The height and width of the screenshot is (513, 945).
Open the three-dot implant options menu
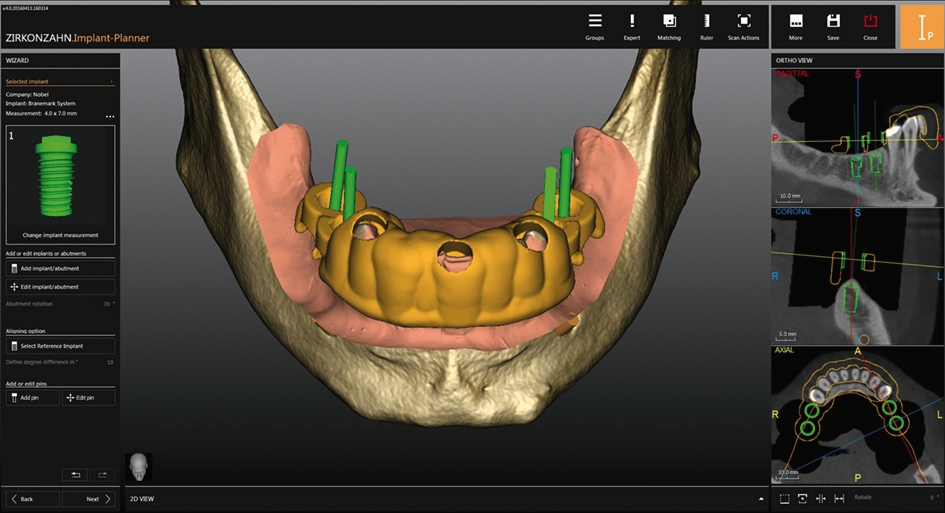tap(110, 117)
